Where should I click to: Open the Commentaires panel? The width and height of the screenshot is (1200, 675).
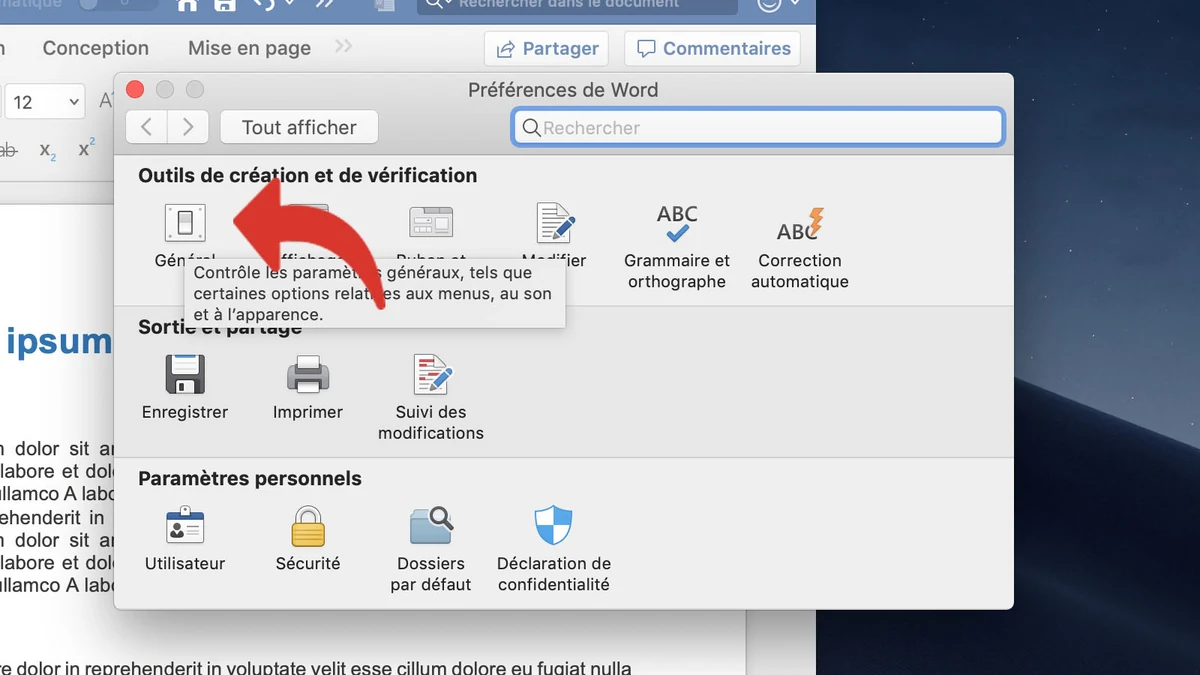[713, 48]
